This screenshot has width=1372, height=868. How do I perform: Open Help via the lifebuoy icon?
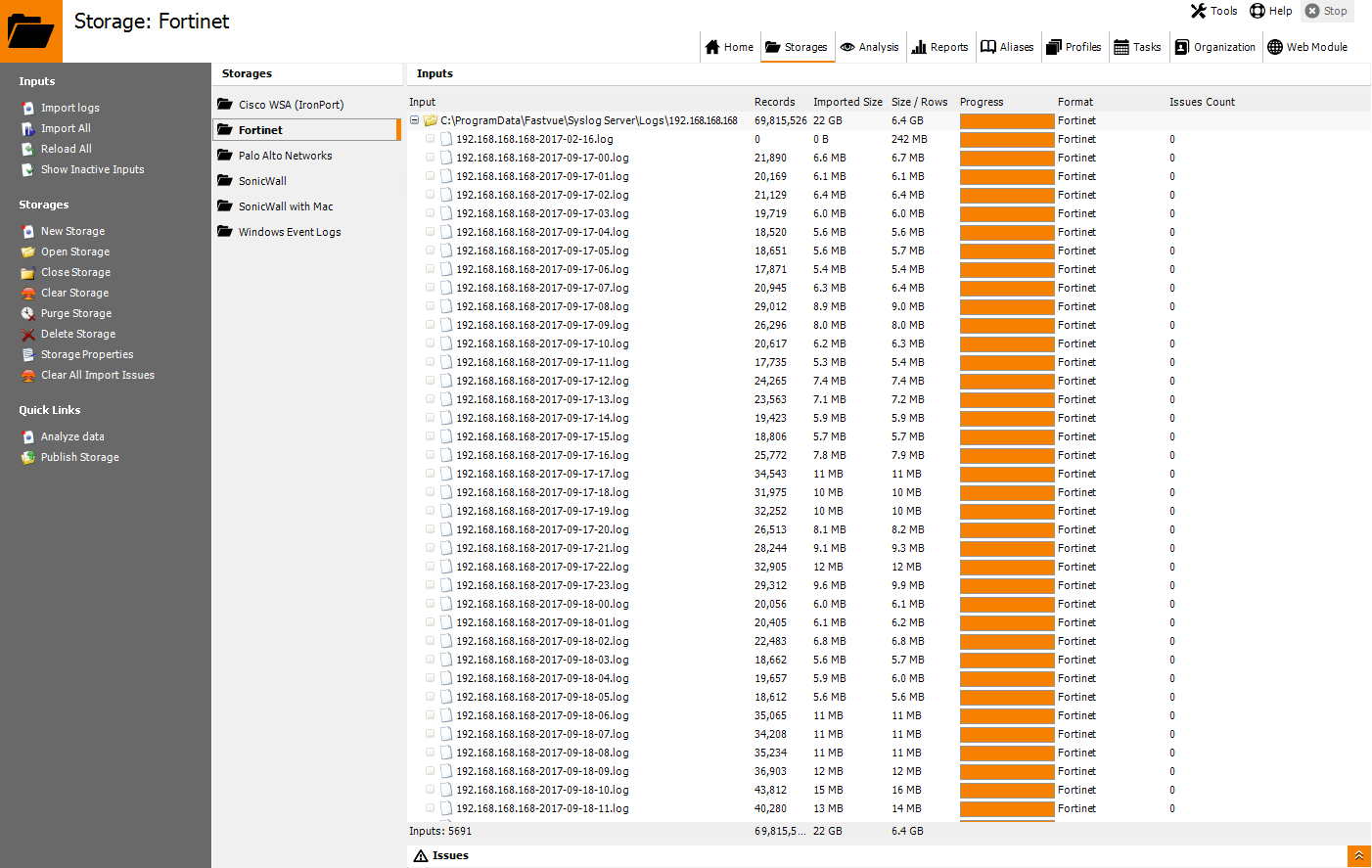(1258, 11)
